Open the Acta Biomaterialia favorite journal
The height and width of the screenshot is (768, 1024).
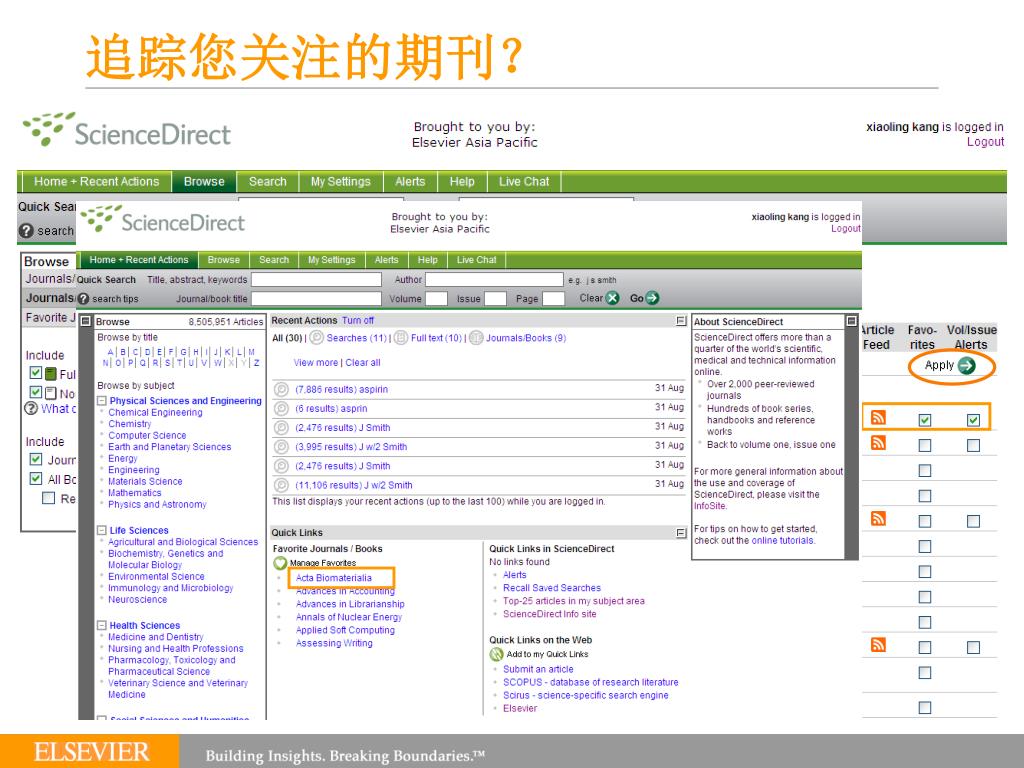334,578
